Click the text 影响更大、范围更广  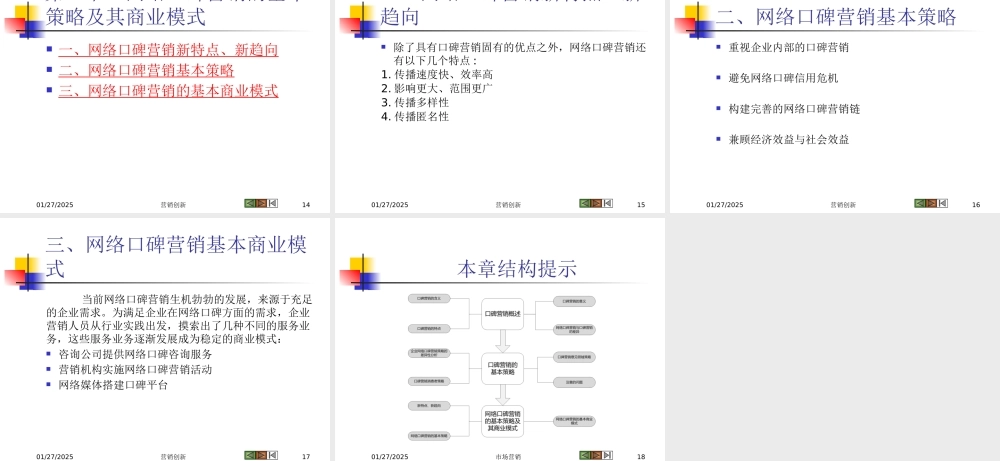tap(444, 89)
